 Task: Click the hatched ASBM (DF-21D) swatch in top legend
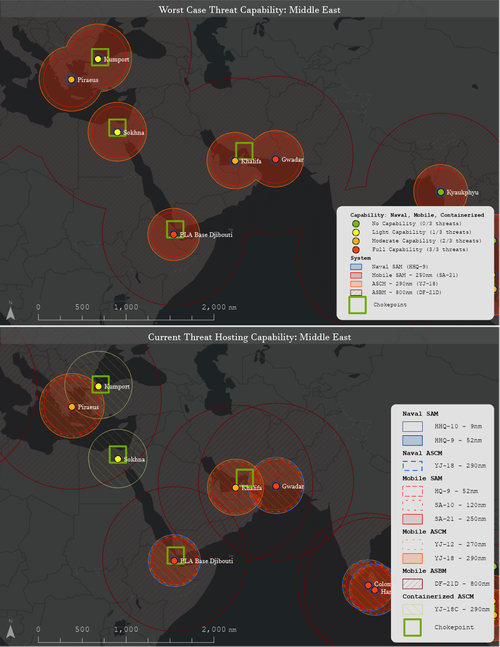[356, 293]
